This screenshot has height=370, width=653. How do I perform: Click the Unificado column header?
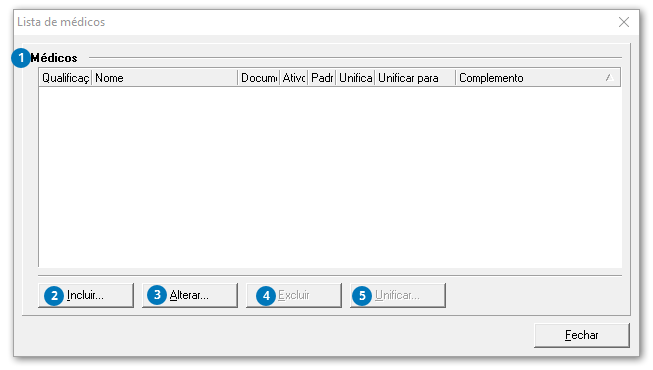355,78
